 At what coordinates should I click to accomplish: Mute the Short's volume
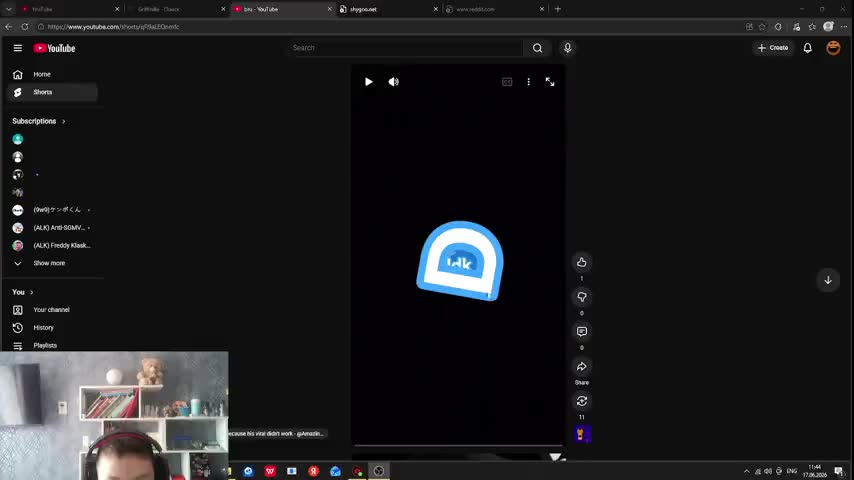pos(393,82)
